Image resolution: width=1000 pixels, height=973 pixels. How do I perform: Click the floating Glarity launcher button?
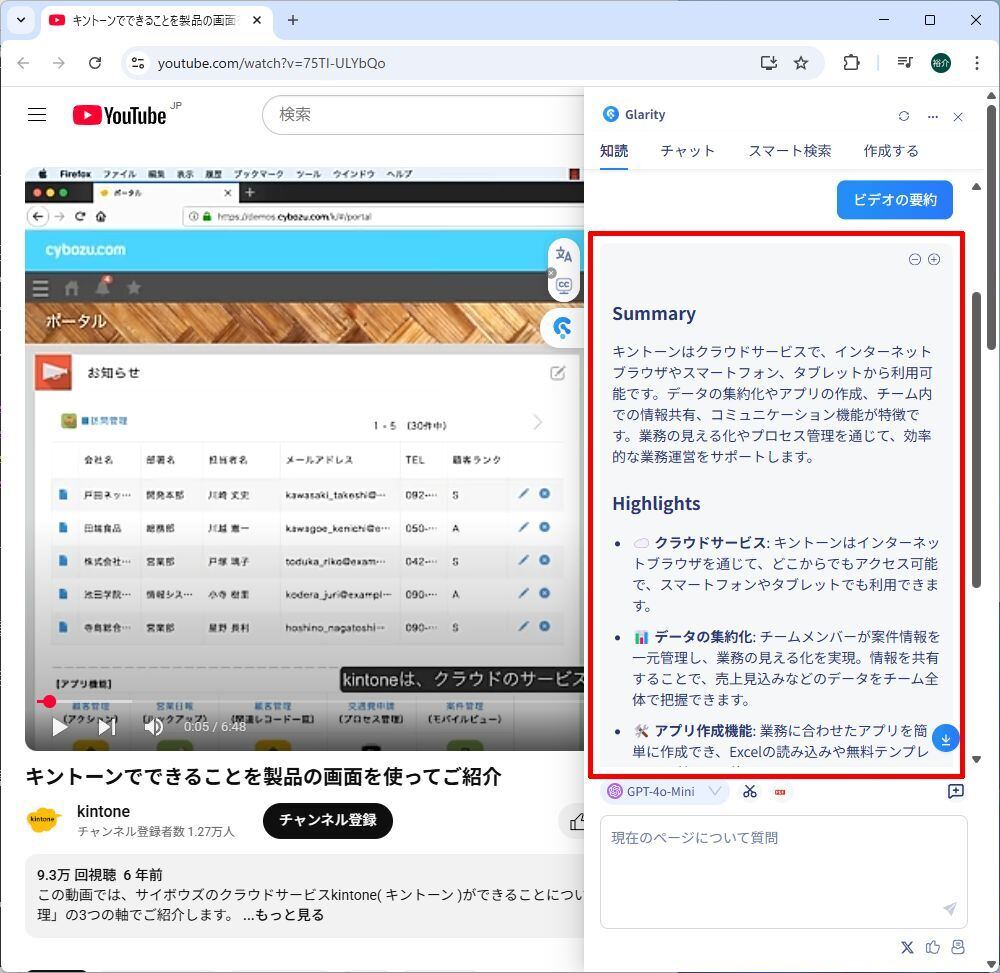click(x=562, y=328)
